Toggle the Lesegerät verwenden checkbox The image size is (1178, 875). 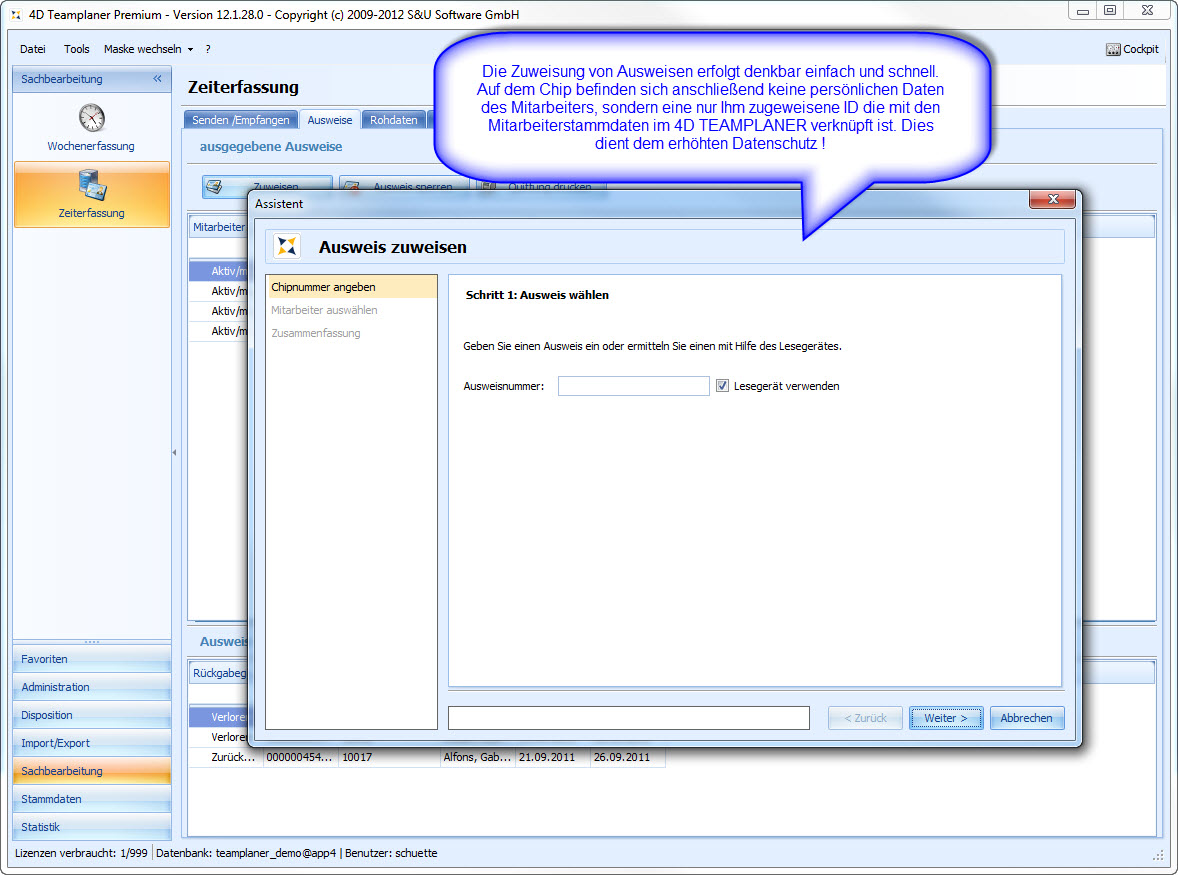coord(723,386)
